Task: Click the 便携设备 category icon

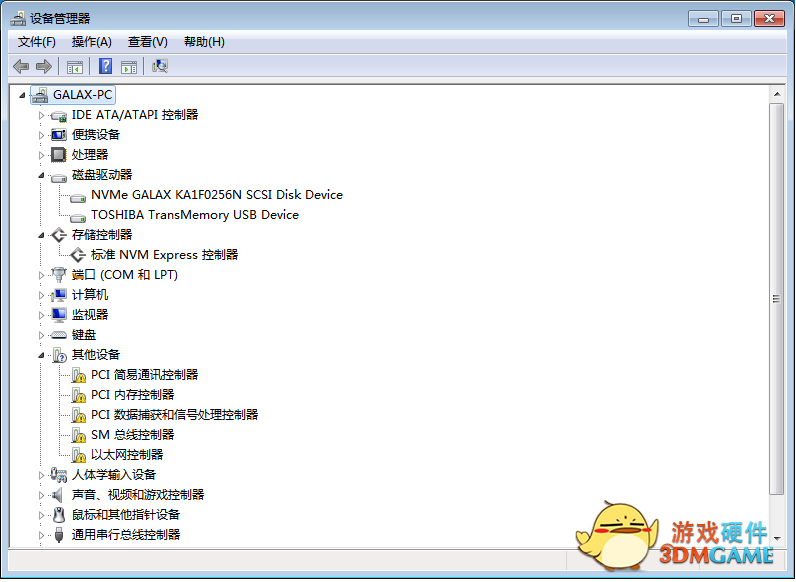Action: click(59, 135)
